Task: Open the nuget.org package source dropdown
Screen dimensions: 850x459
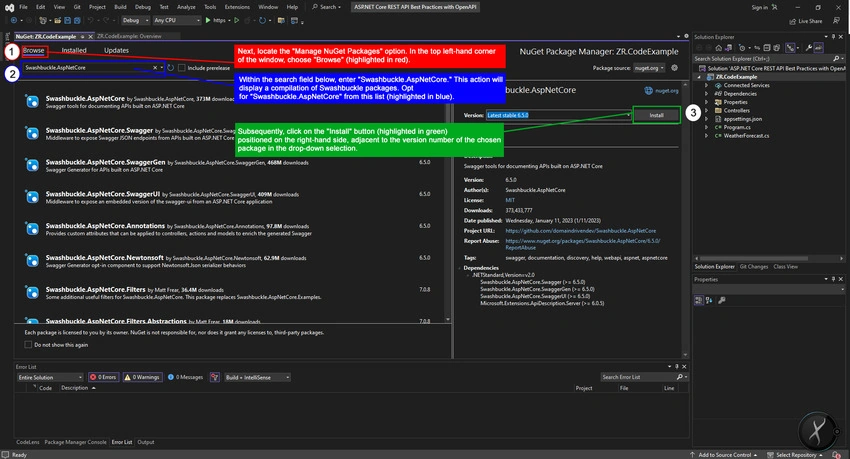Action: click(x=649, y=68)
